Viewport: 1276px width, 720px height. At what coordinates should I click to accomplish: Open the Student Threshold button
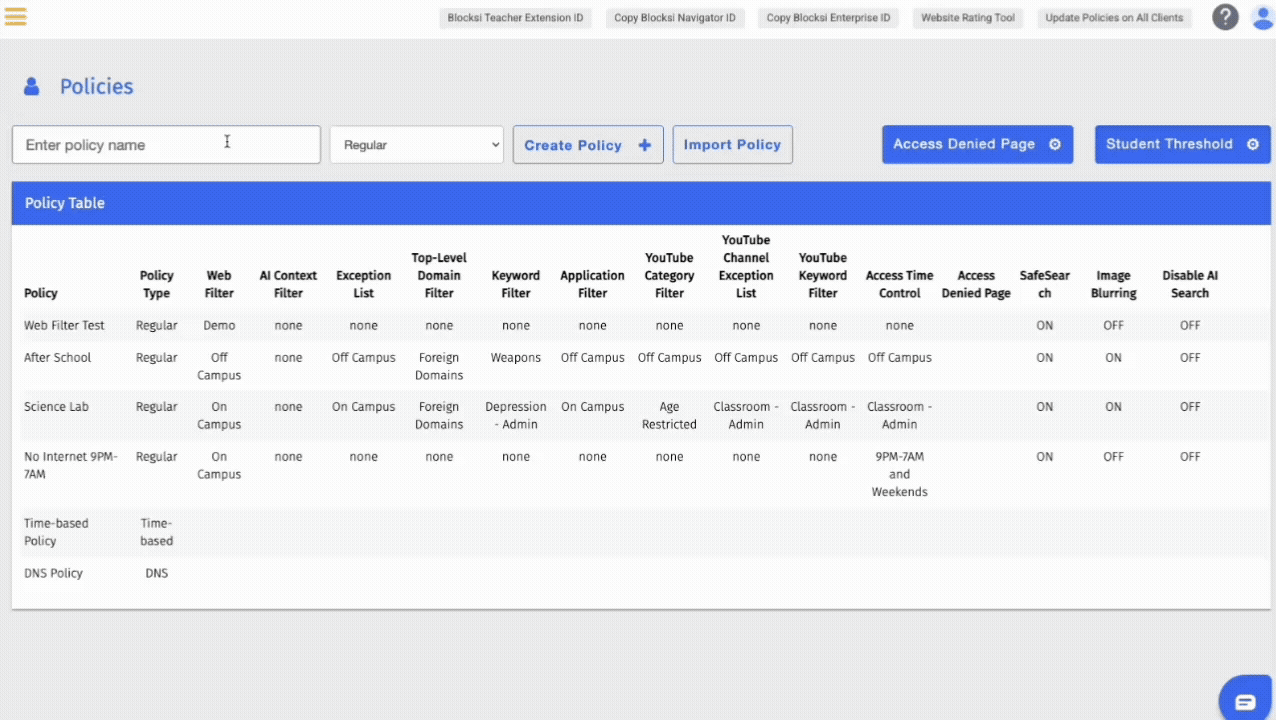click(x=1182, y=144)
